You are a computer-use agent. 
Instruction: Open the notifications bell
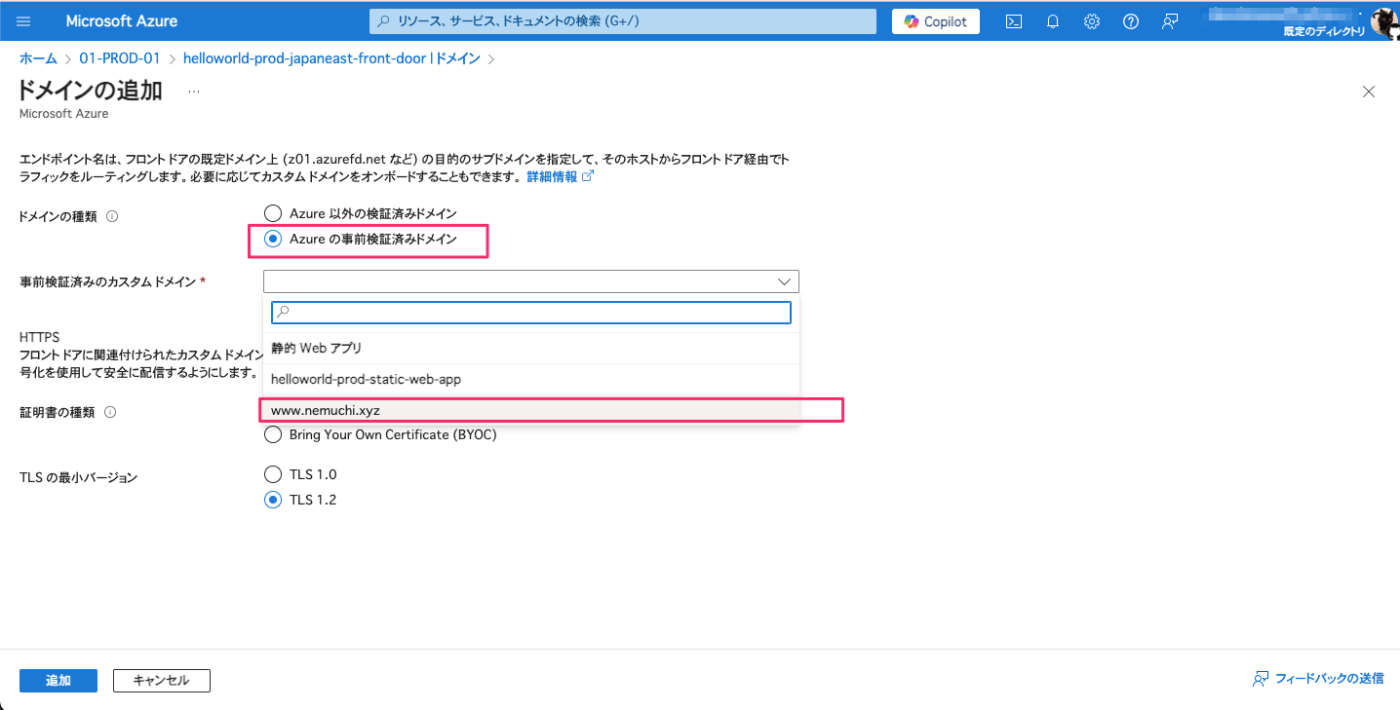1052,21
